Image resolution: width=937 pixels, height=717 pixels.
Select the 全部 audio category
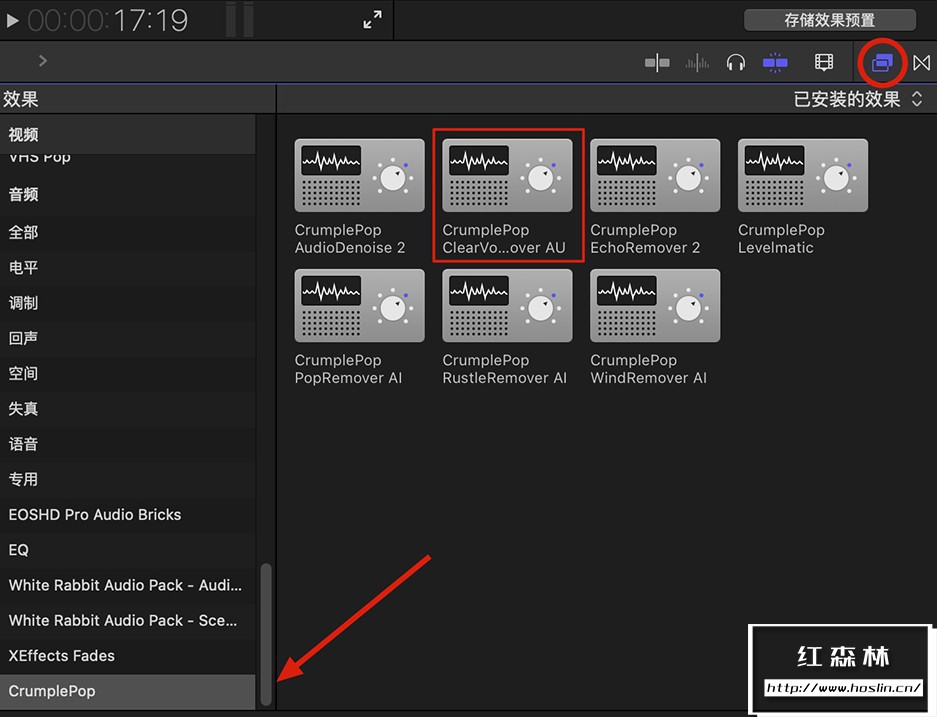pos(128,232)
